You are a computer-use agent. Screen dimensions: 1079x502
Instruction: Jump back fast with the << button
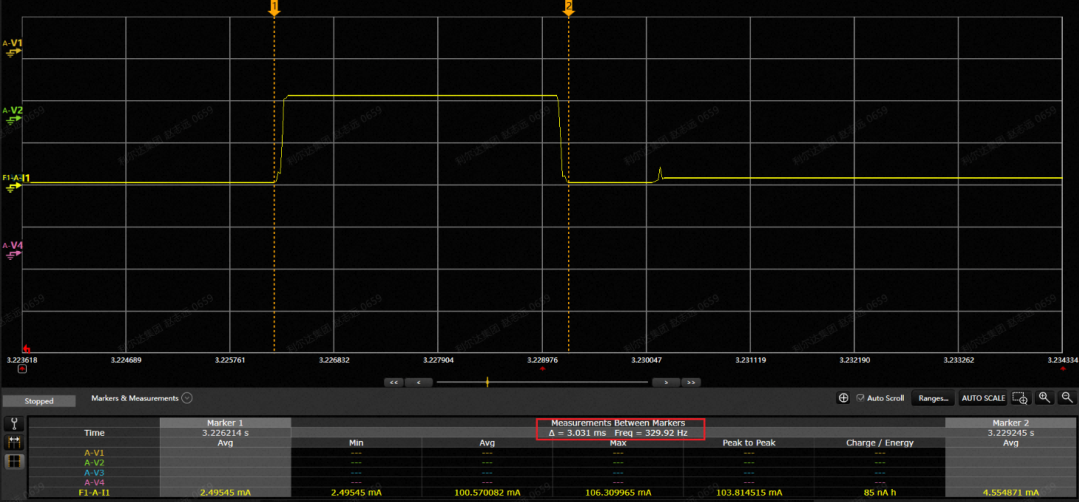pos(394,382)
